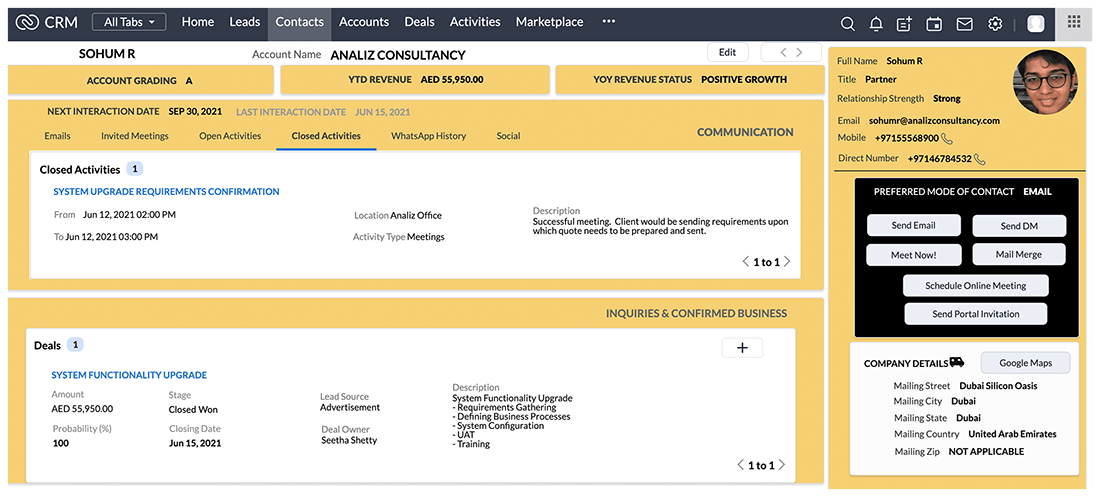
Task: Click the Zoho CRM logo icon
Action: pyautogui.click(x=27, y=22)
